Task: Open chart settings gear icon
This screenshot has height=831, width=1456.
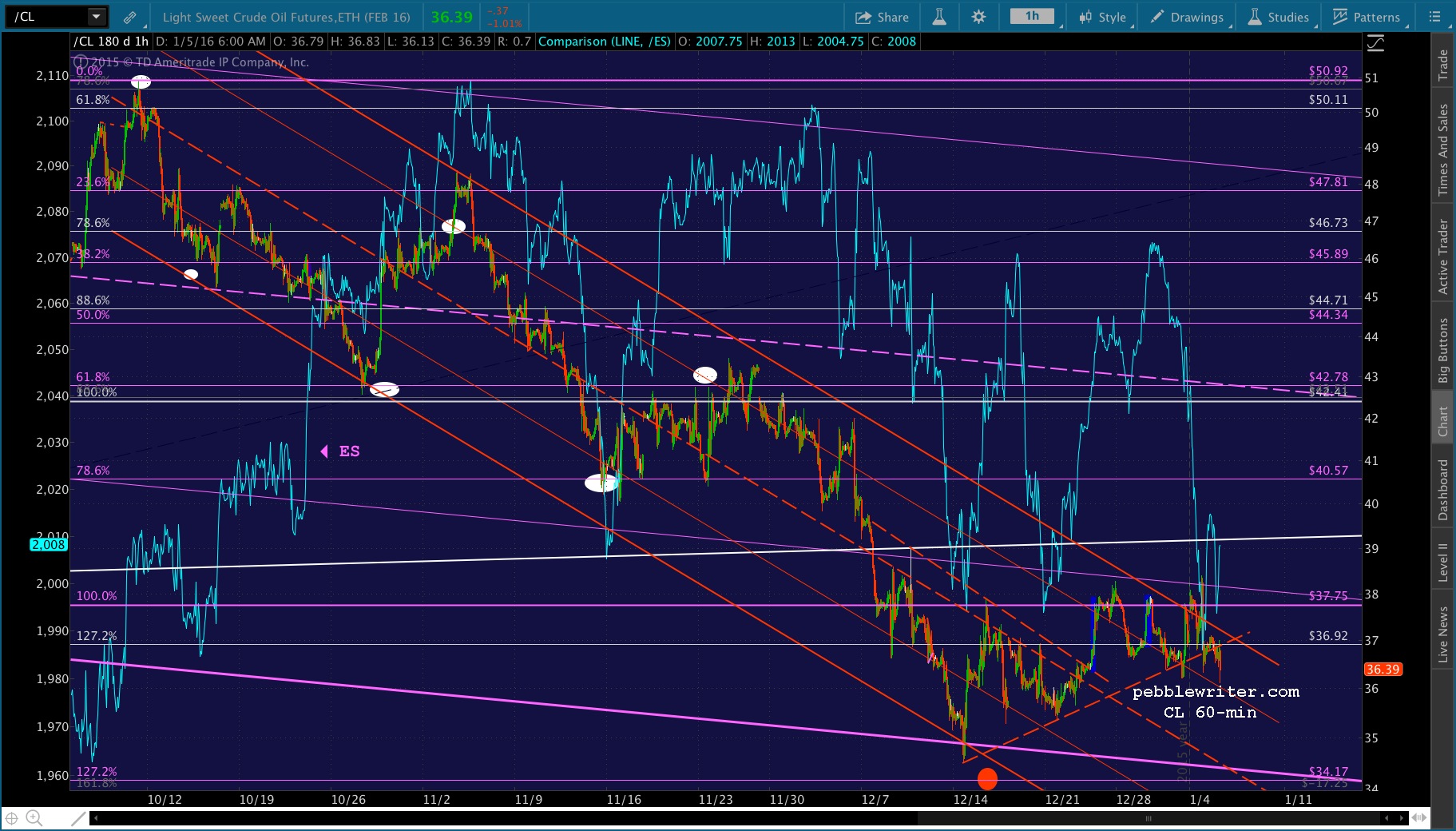Action: (x=978, y=17)
